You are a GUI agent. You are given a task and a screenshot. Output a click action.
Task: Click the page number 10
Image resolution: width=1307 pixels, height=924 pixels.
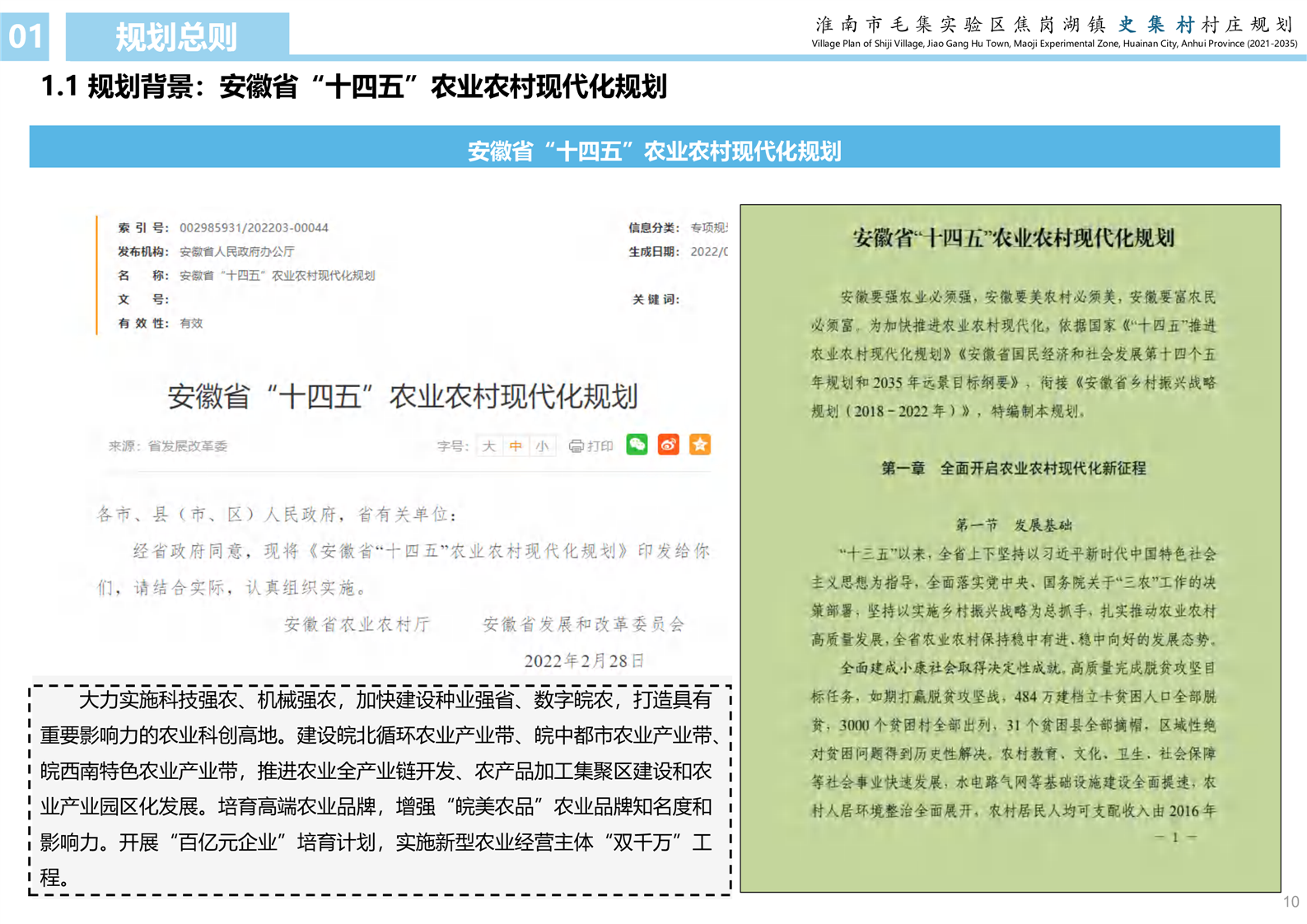click(1290, 902)
